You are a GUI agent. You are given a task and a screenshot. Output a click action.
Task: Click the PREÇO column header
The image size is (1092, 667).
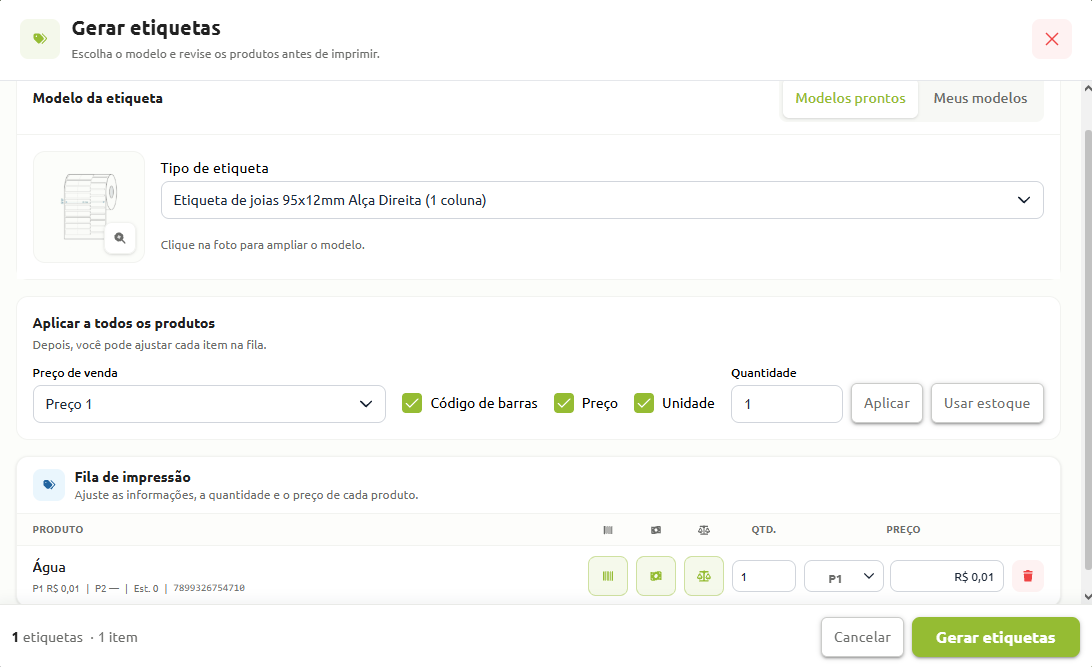(x=903, y=530)
